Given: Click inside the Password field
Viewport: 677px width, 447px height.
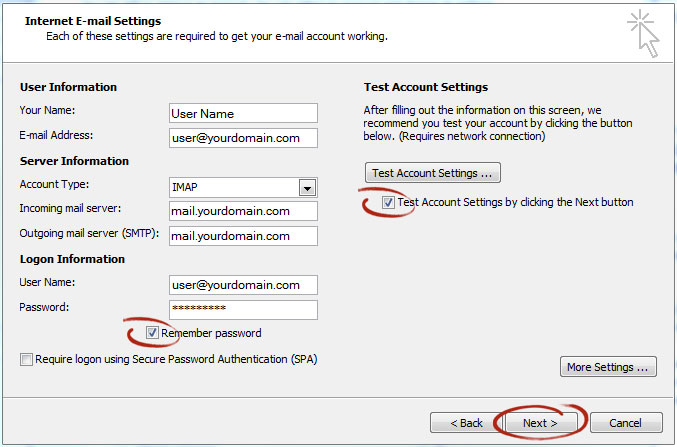Looking at the screenshot, I should [x=243, y=310].
